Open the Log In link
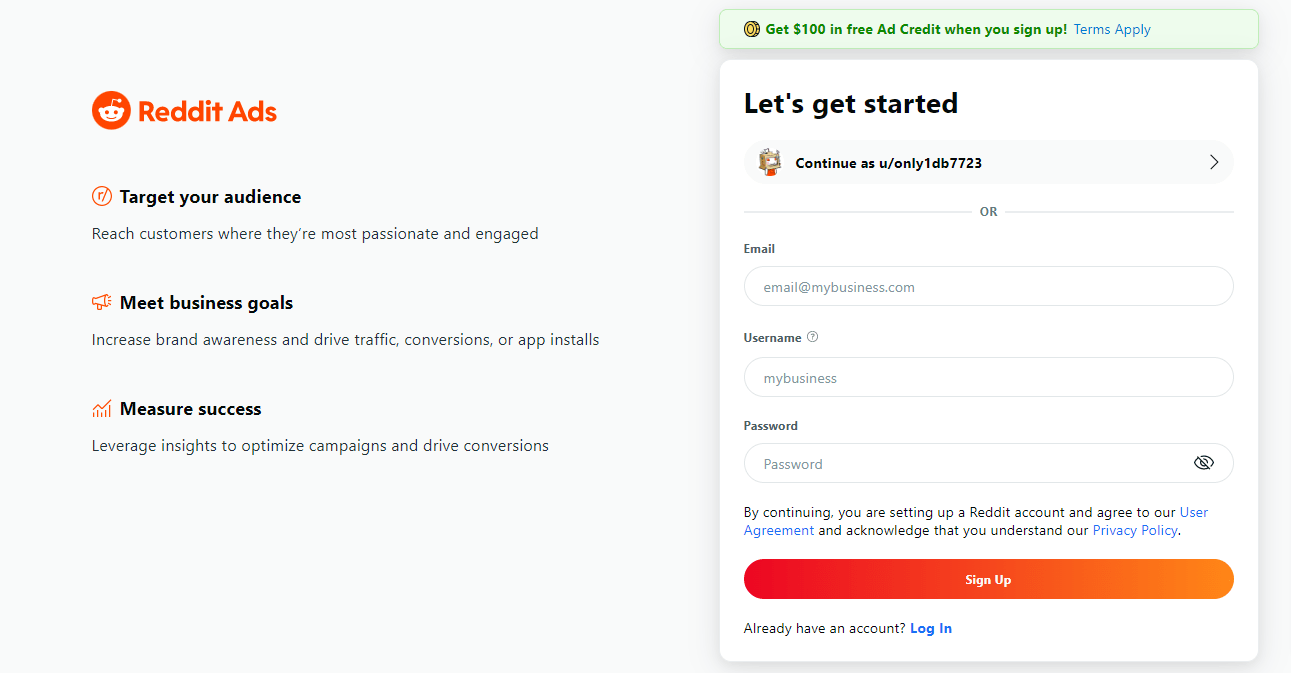 (930, 627)
